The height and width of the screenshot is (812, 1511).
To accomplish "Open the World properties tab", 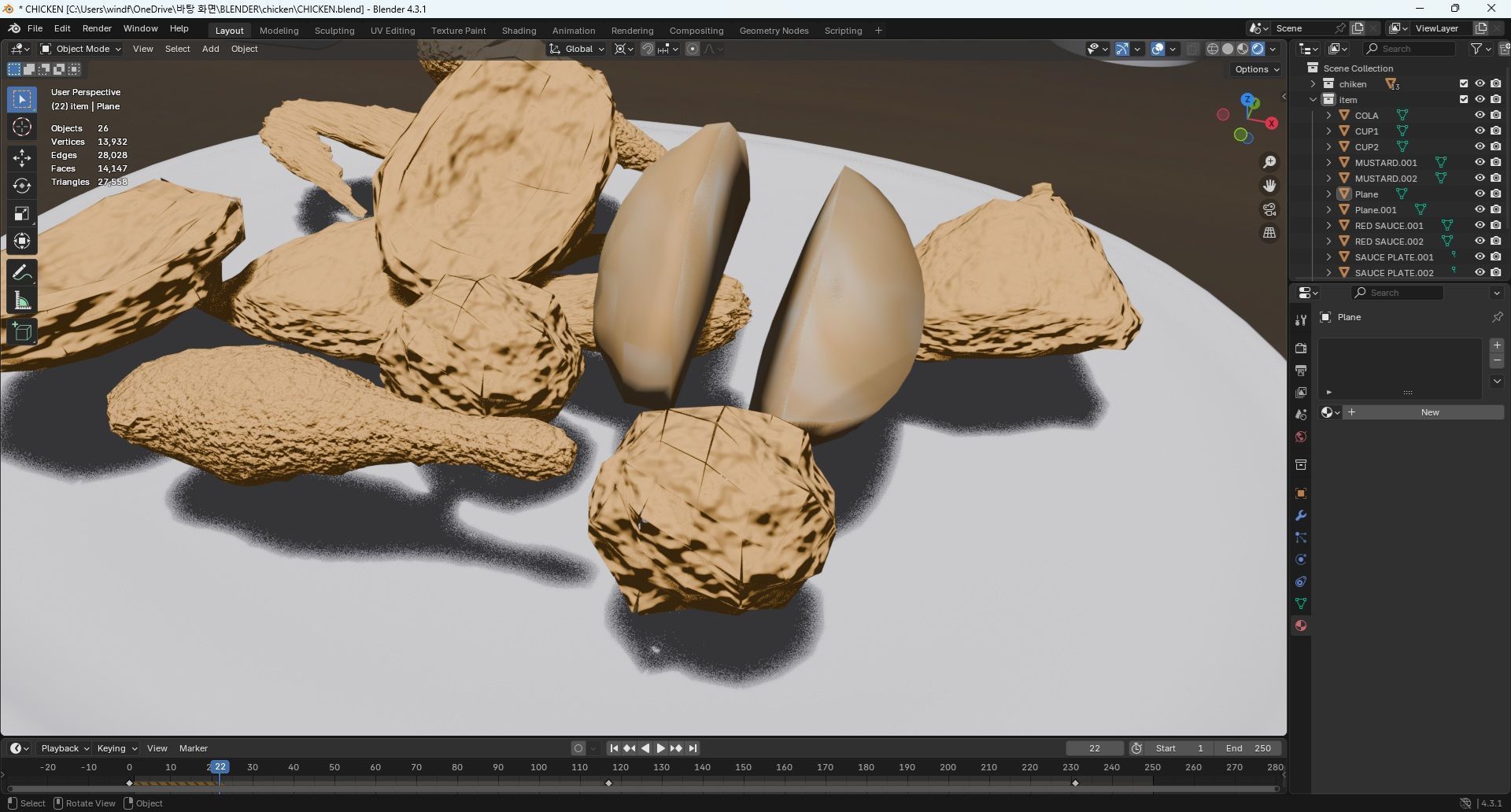I will pyautogui.click(x=1301, y=437).
